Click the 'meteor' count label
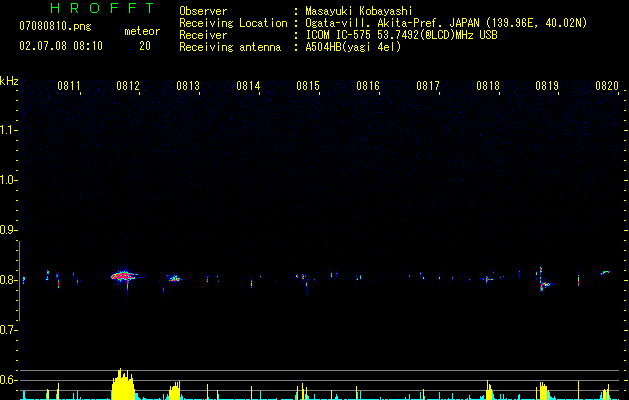Screen dimensions: 629x400 tap(142, 31)
